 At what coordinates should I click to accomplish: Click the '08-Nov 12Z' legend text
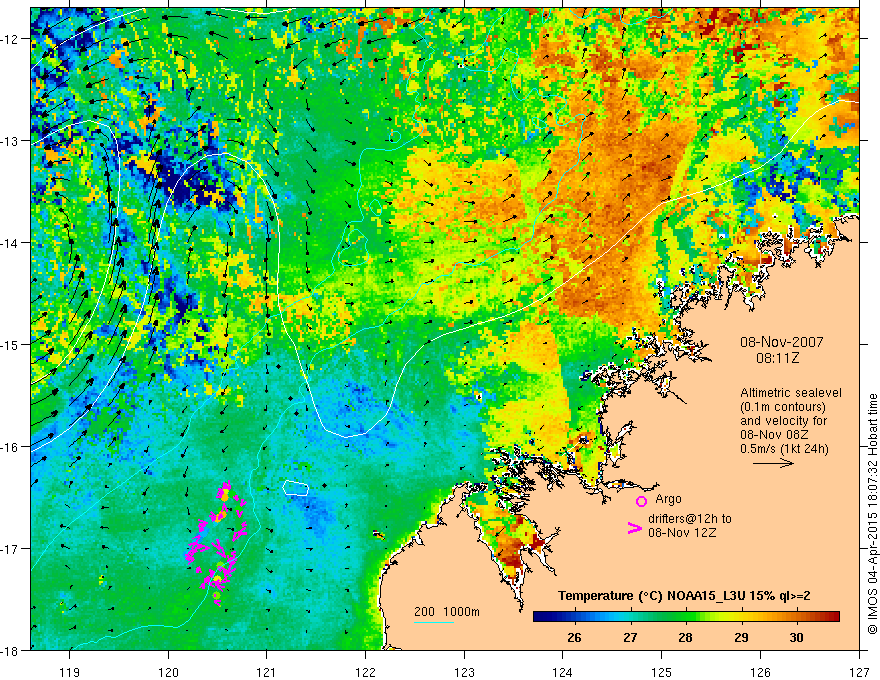682,532
